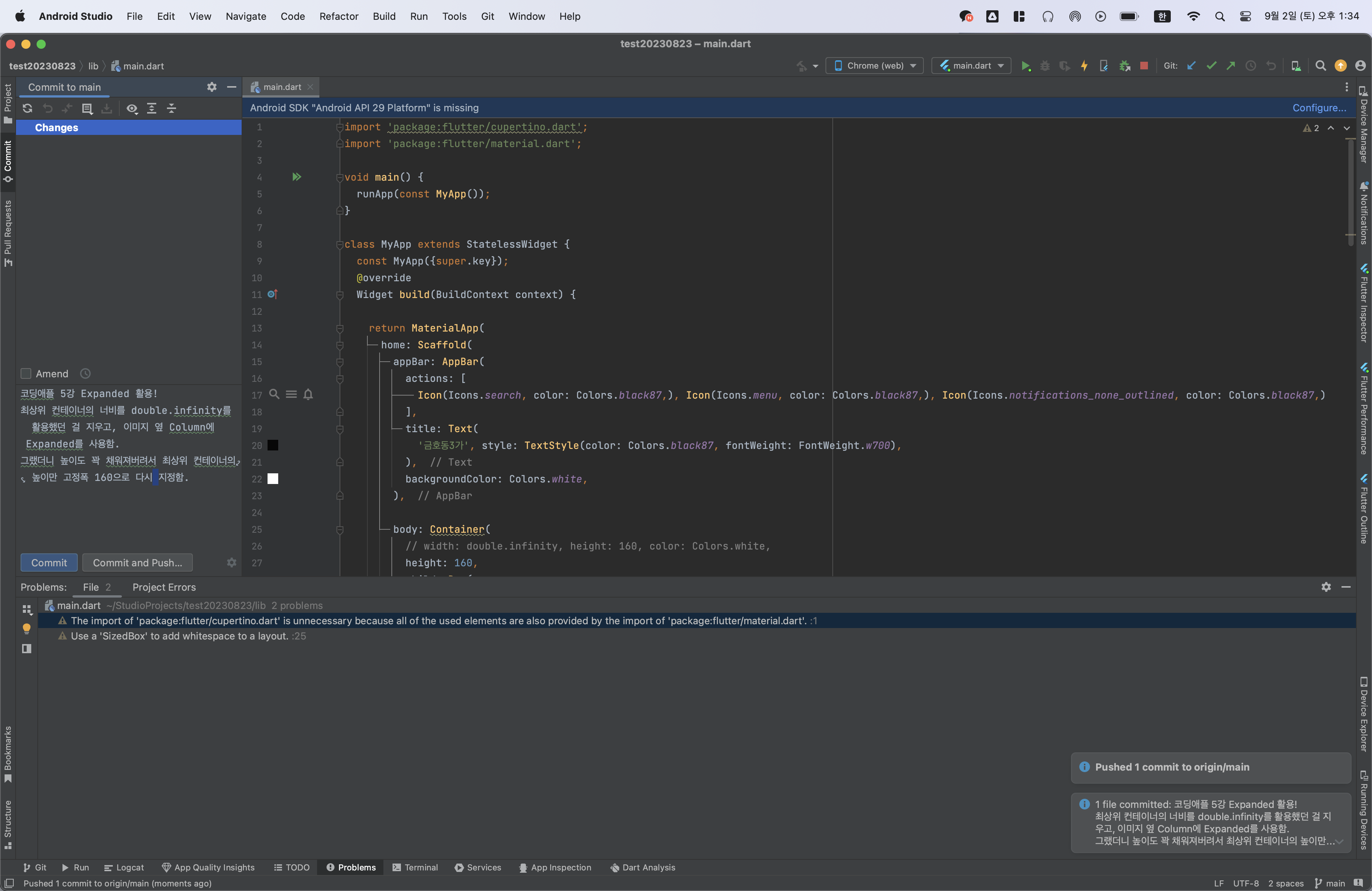Image resolution: width=1372 pixels, height=891 pixels.
Task: Toggle the editor preview icon in the Problems sidebar
Action: coord(27,648)
